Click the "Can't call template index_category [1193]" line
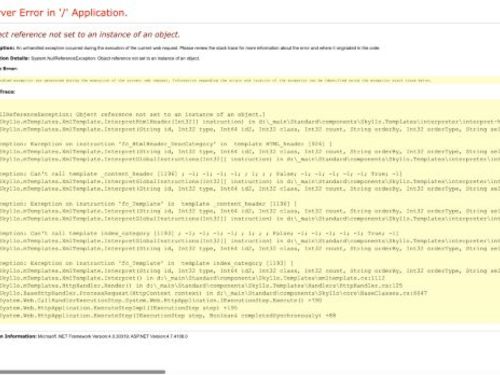The height and width of the screenshot is (375, 500). click(x=199, y=233)
